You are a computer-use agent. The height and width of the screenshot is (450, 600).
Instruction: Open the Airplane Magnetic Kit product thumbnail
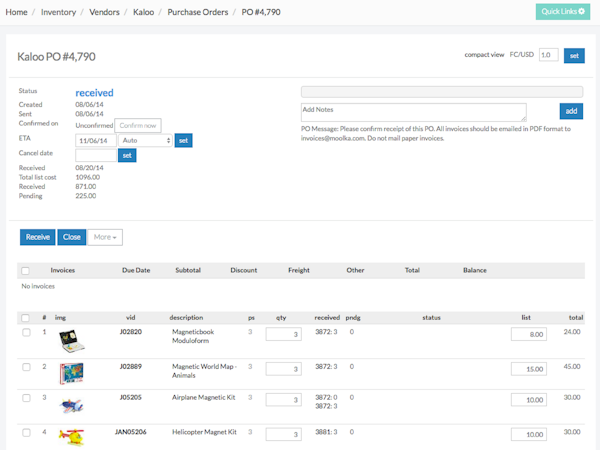pos(72,406)
